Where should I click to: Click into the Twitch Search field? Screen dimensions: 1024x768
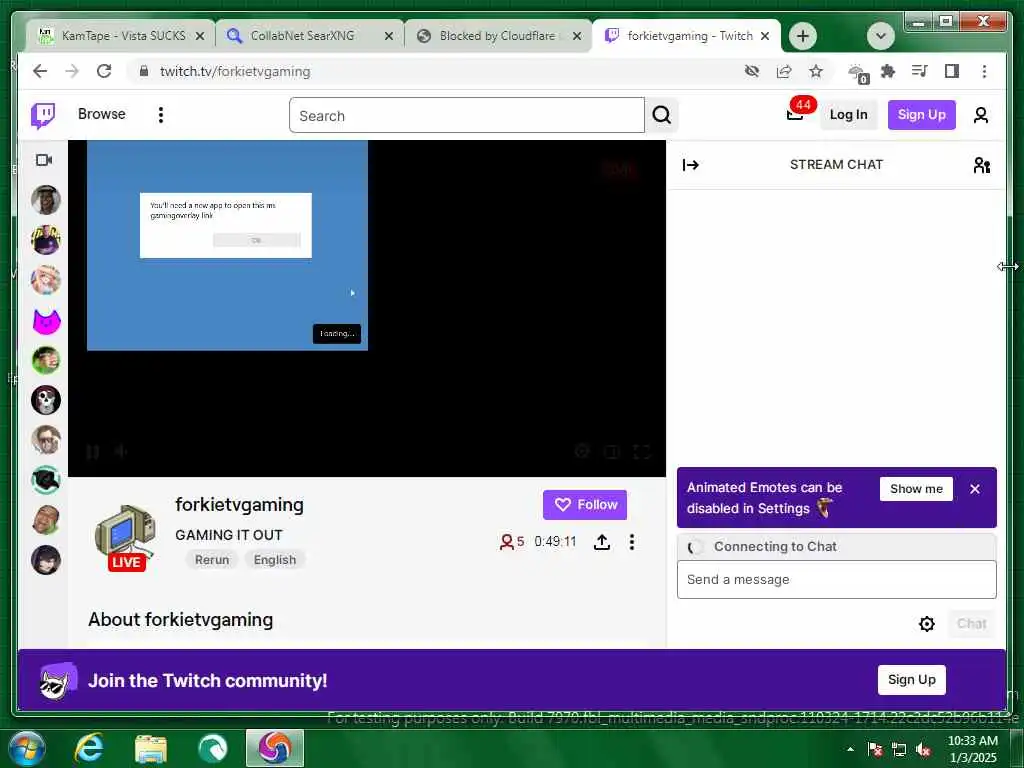click(x=466, y=116)
